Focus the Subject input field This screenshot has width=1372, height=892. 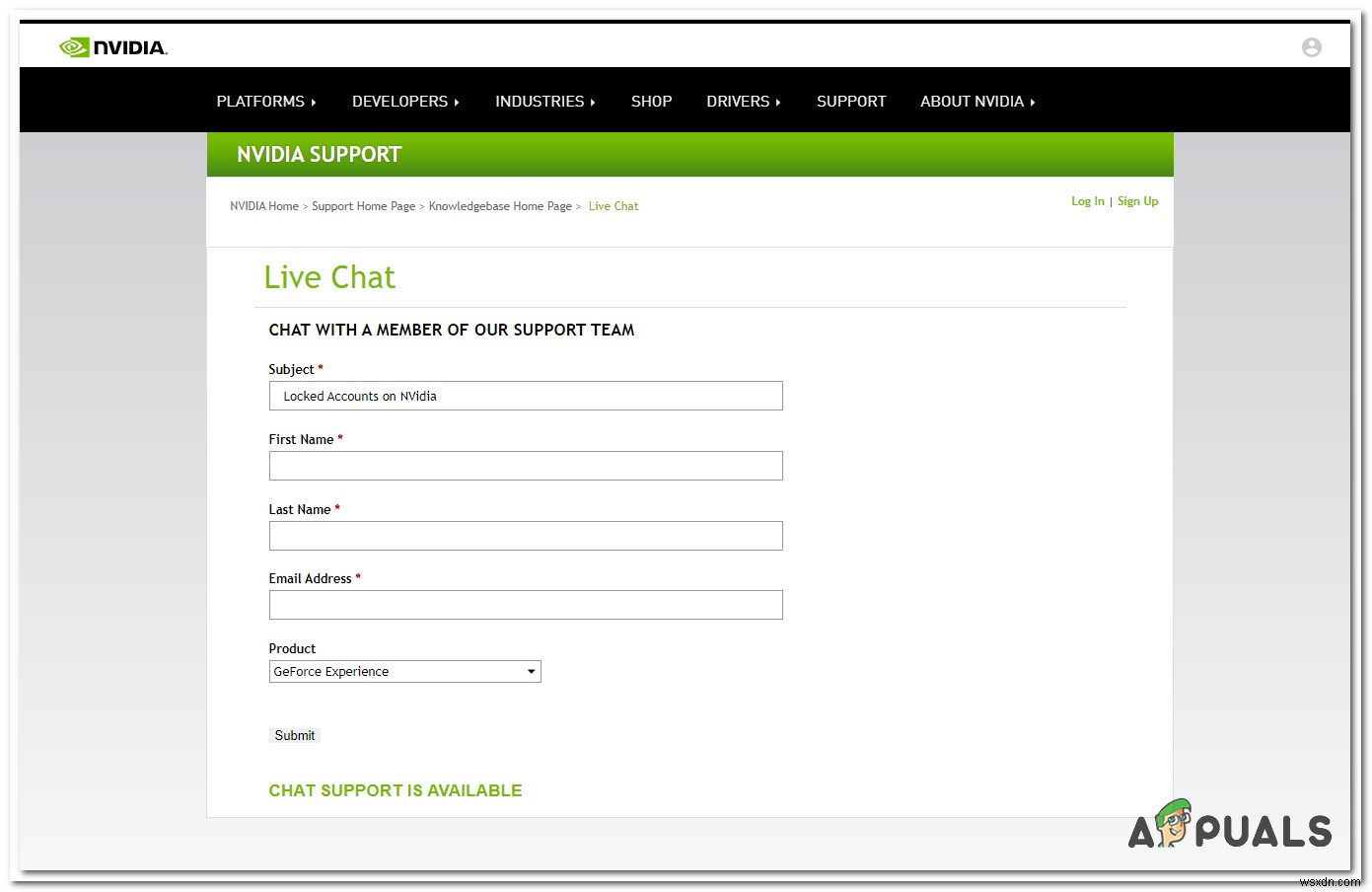coord(526,396)
